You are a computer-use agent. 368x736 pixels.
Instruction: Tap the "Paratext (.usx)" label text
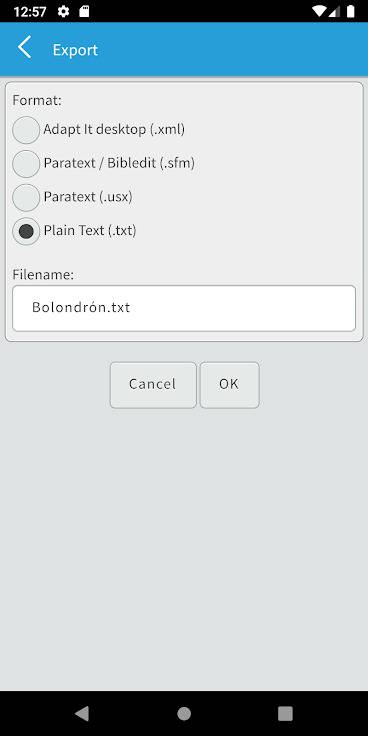(88, 197)
